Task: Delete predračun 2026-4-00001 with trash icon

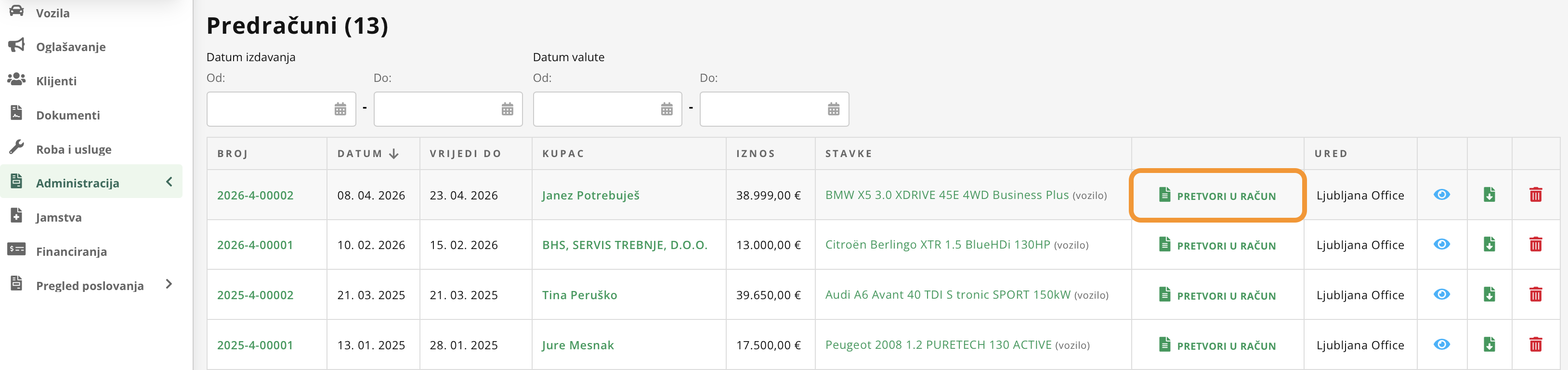Action: click(x=1536, y=245)
